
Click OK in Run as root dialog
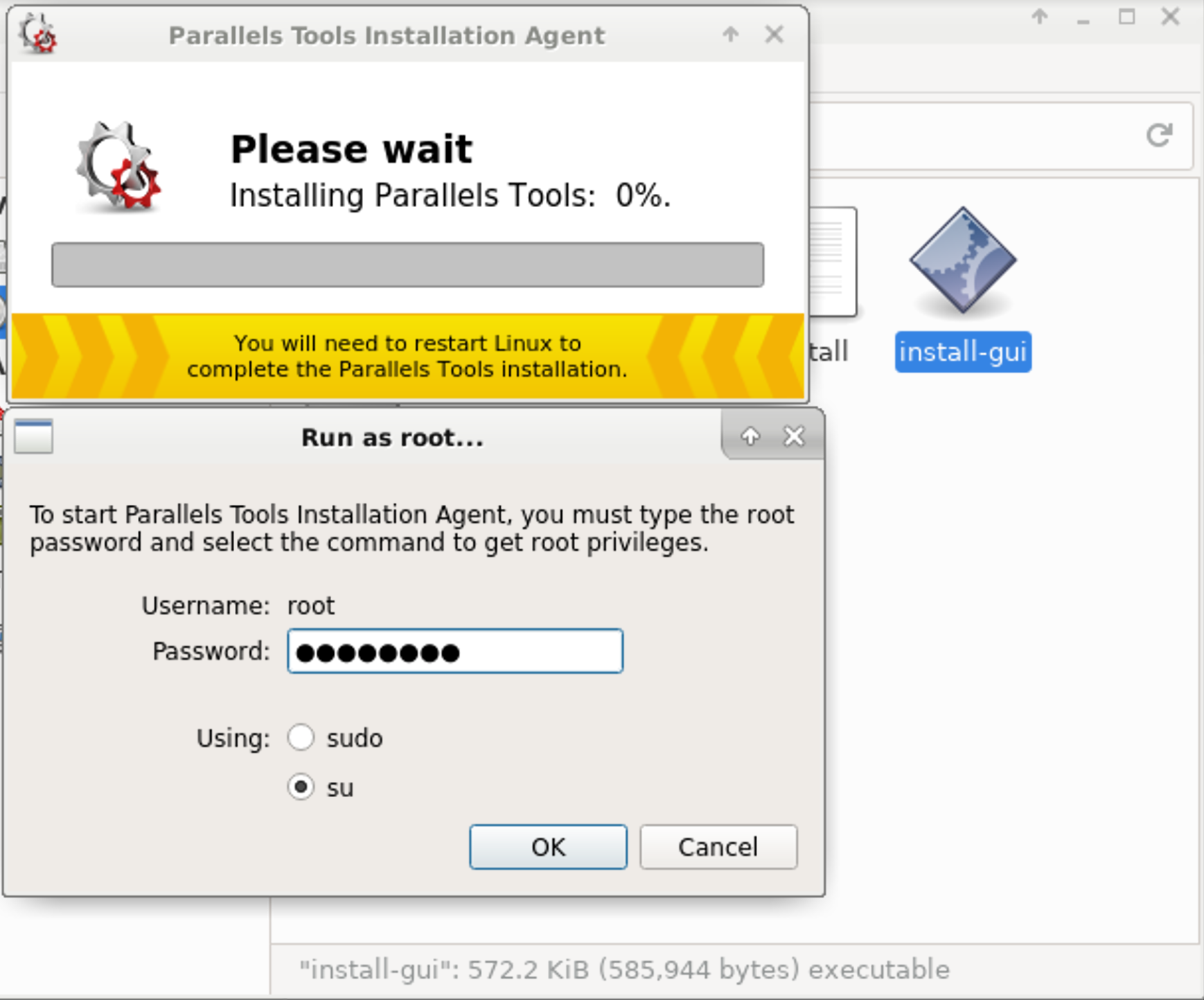(548, 846)
